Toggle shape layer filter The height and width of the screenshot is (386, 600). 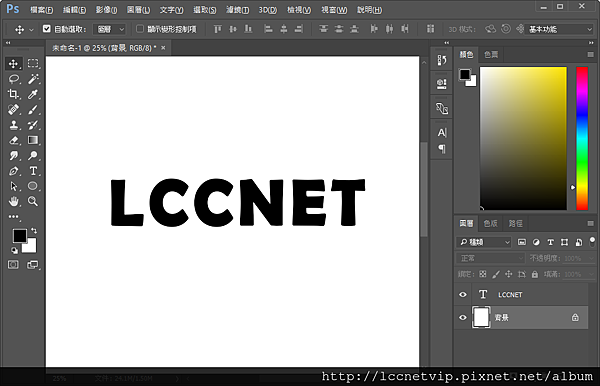pyautogui.click(x=564, y=242)
